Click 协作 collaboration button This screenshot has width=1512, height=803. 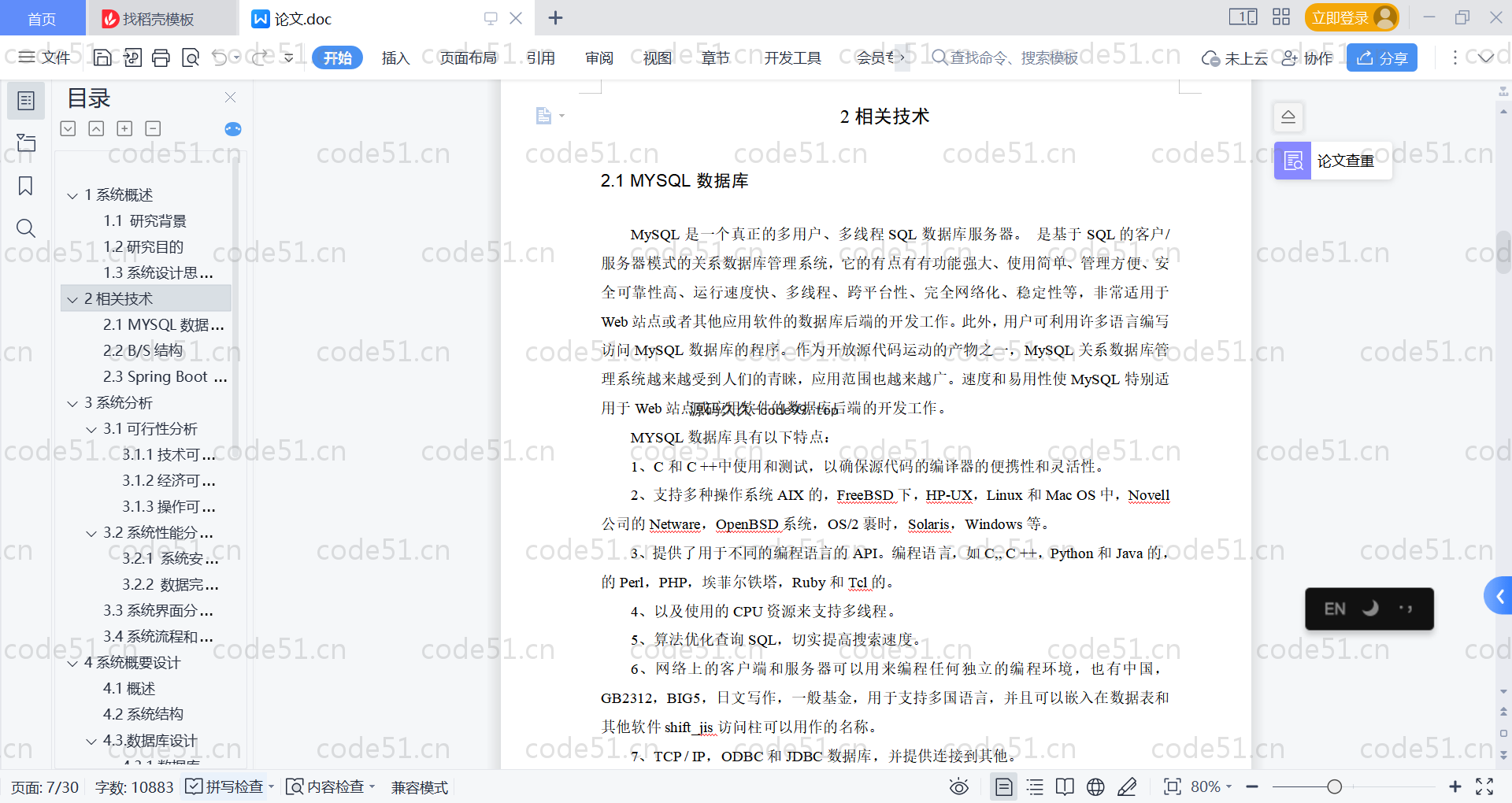point(1307,57)
